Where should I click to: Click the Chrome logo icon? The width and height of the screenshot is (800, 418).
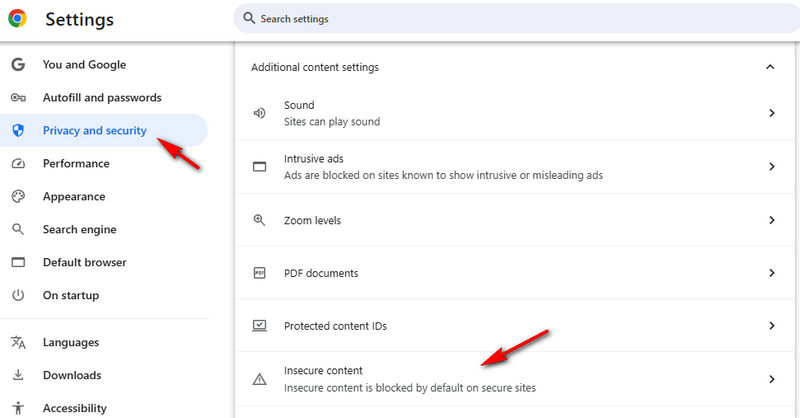17,18
